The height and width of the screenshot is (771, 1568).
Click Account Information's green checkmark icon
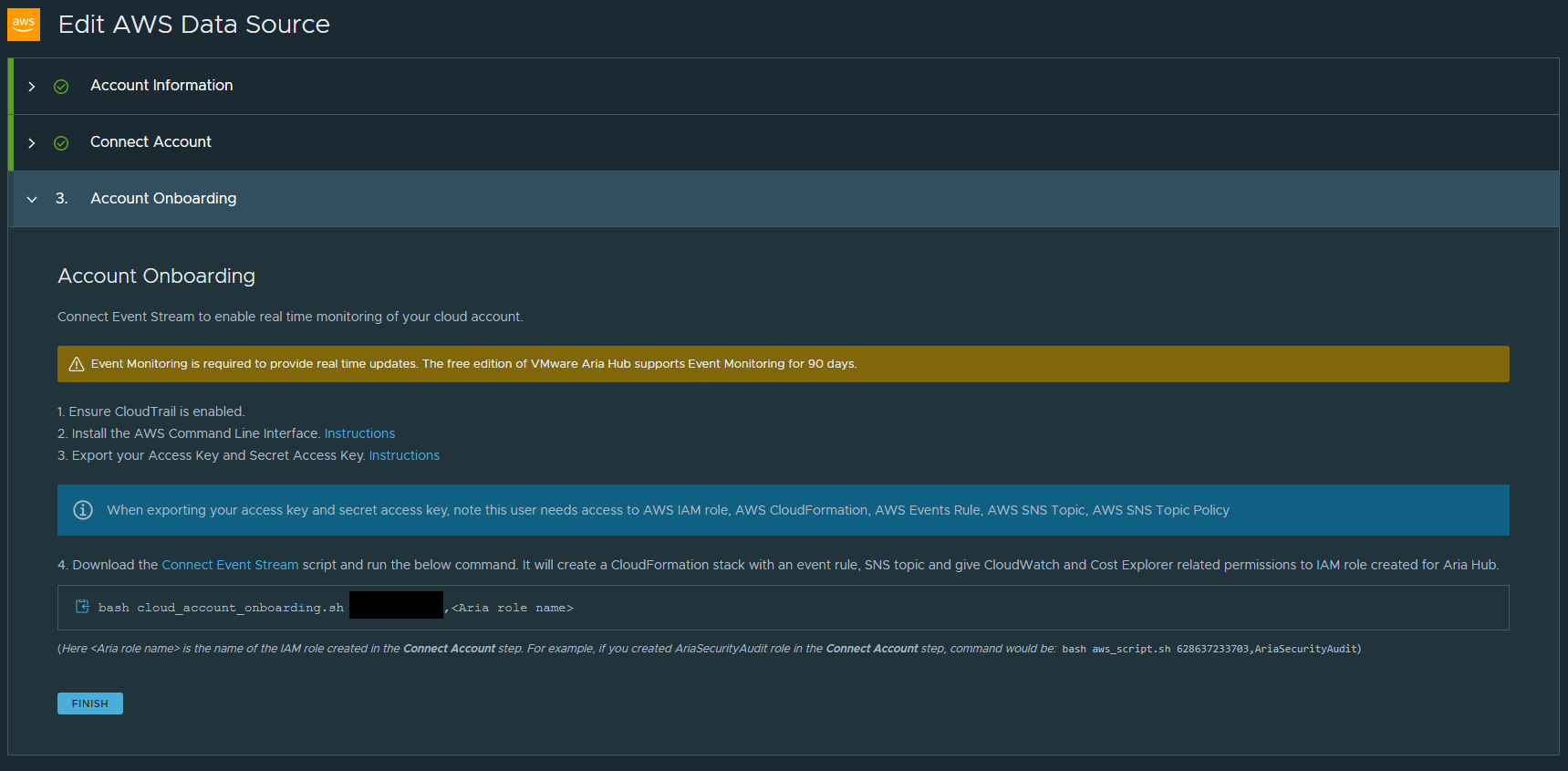point(61,87)
